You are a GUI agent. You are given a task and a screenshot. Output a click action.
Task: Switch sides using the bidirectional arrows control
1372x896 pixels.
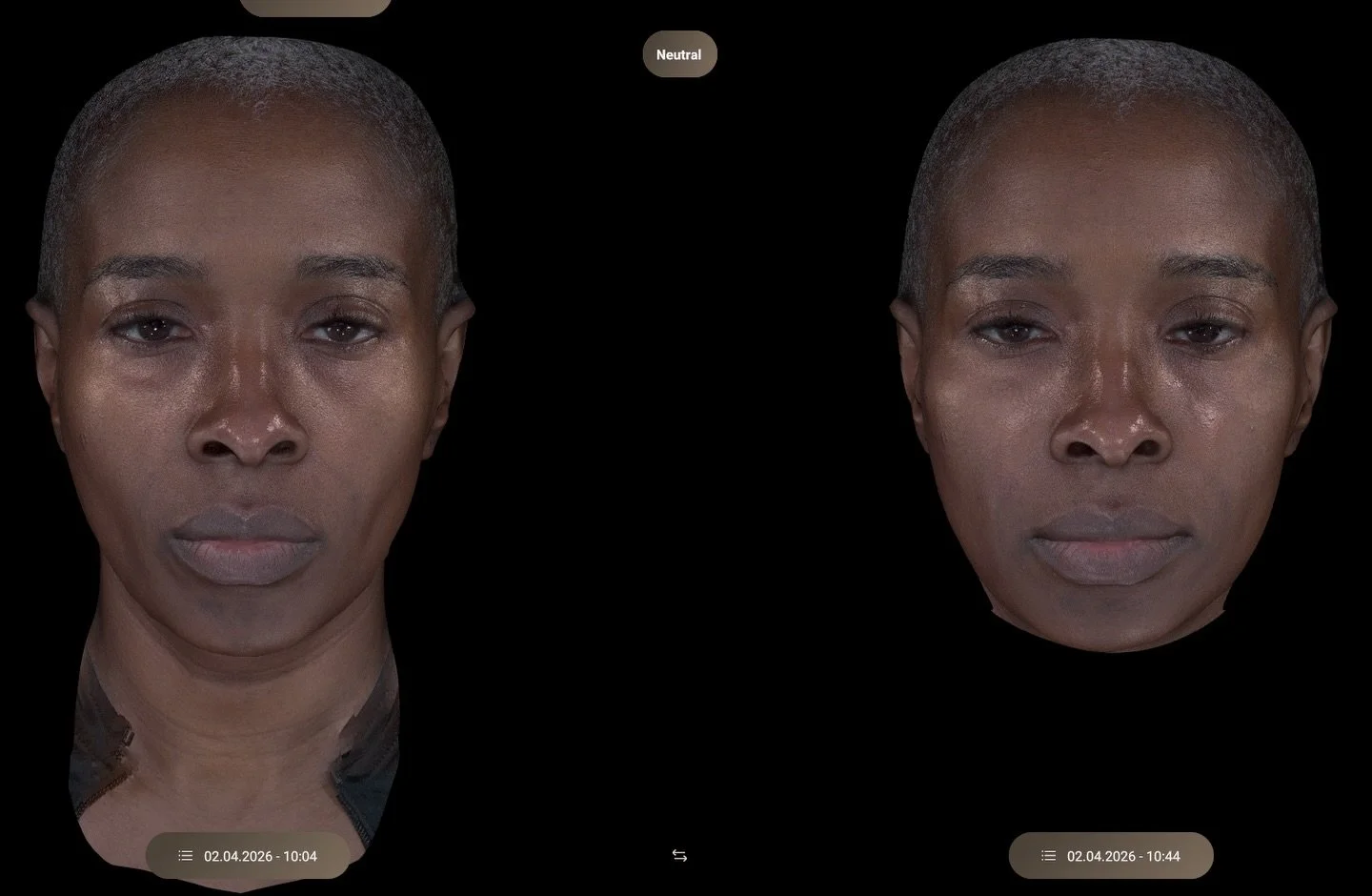(679, 855)
